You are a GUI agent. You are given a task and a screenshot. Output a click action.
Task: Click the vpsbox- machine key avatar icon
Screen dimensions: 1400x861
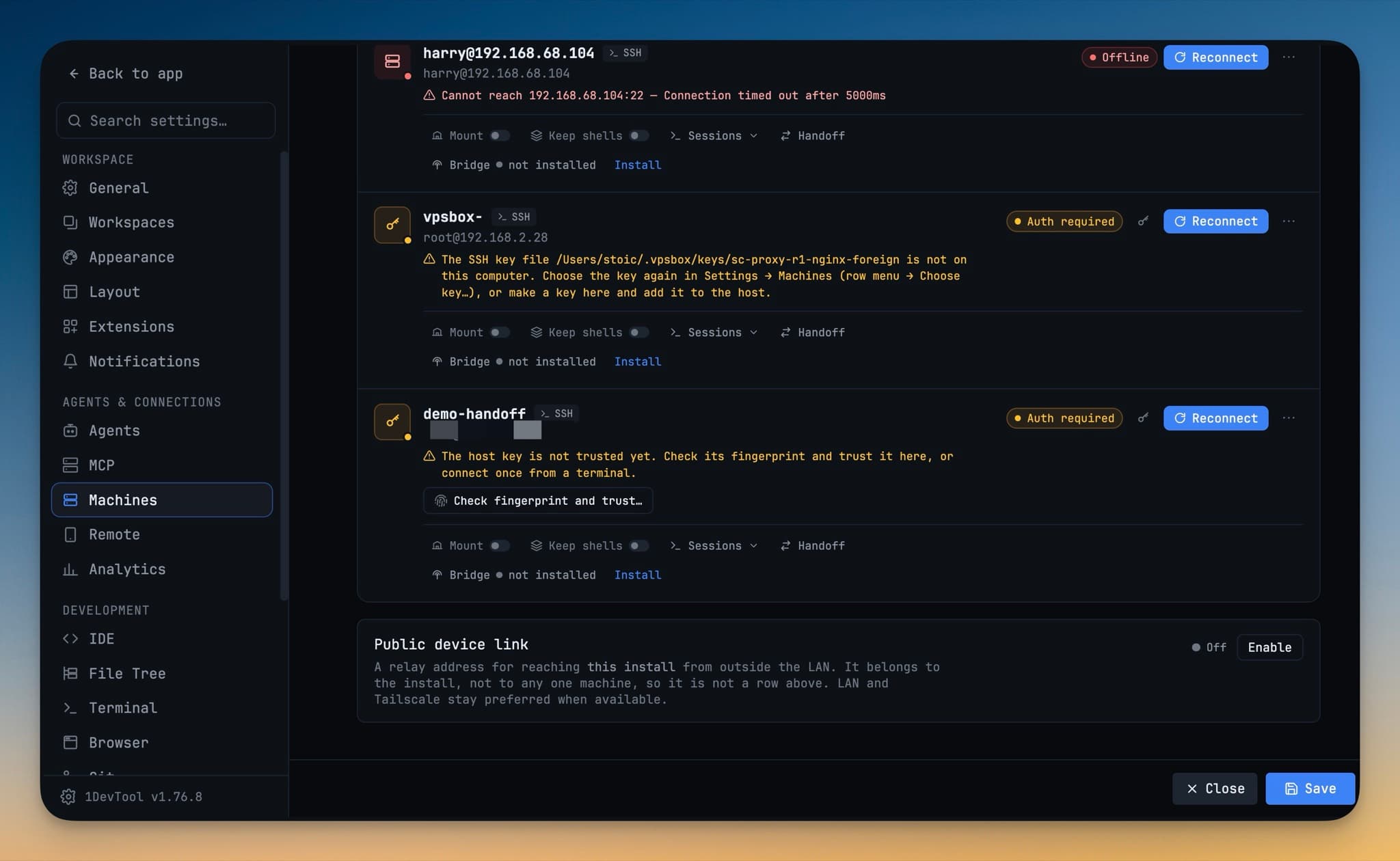click(392, 225)
